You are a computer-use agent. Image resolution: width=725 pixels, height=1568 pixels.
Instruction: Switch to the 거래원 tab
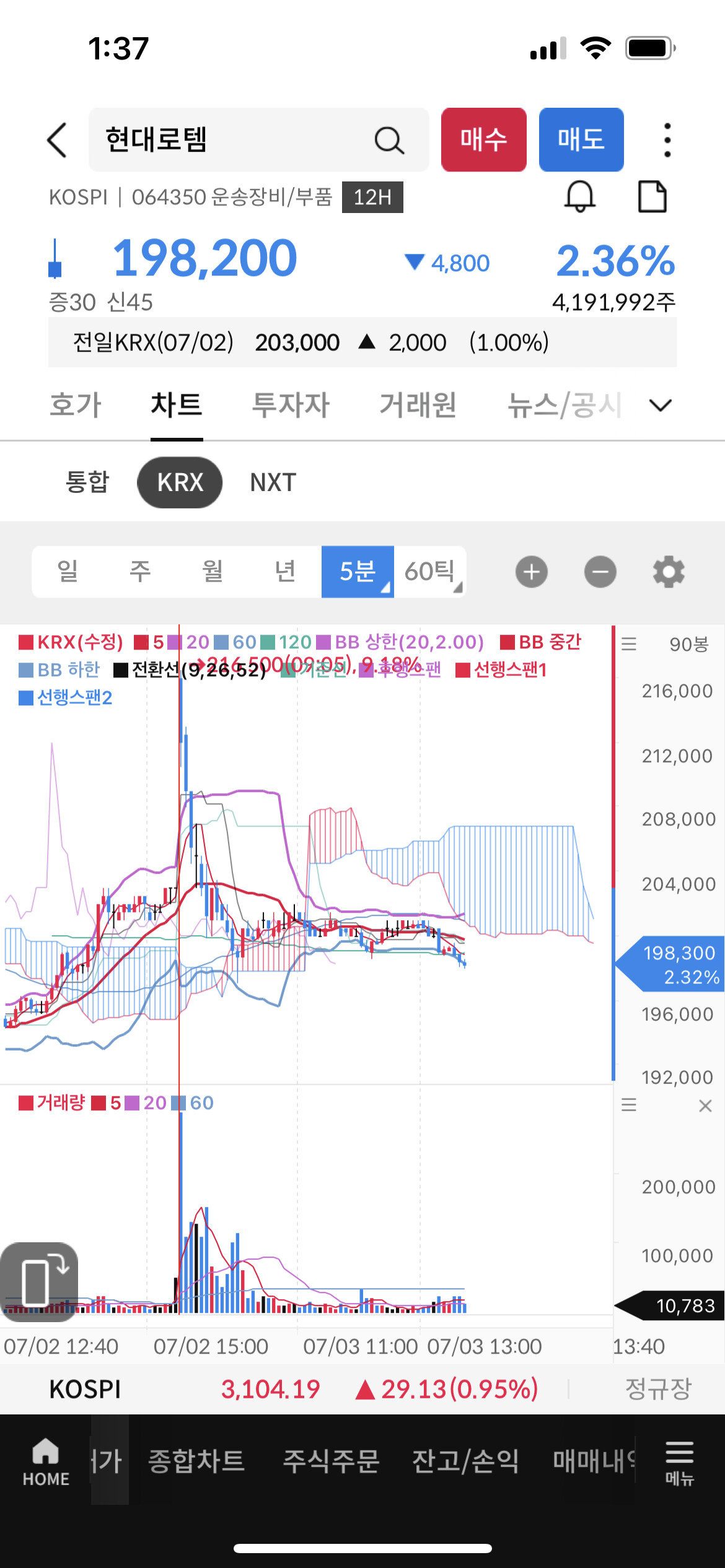pos(418,405)
